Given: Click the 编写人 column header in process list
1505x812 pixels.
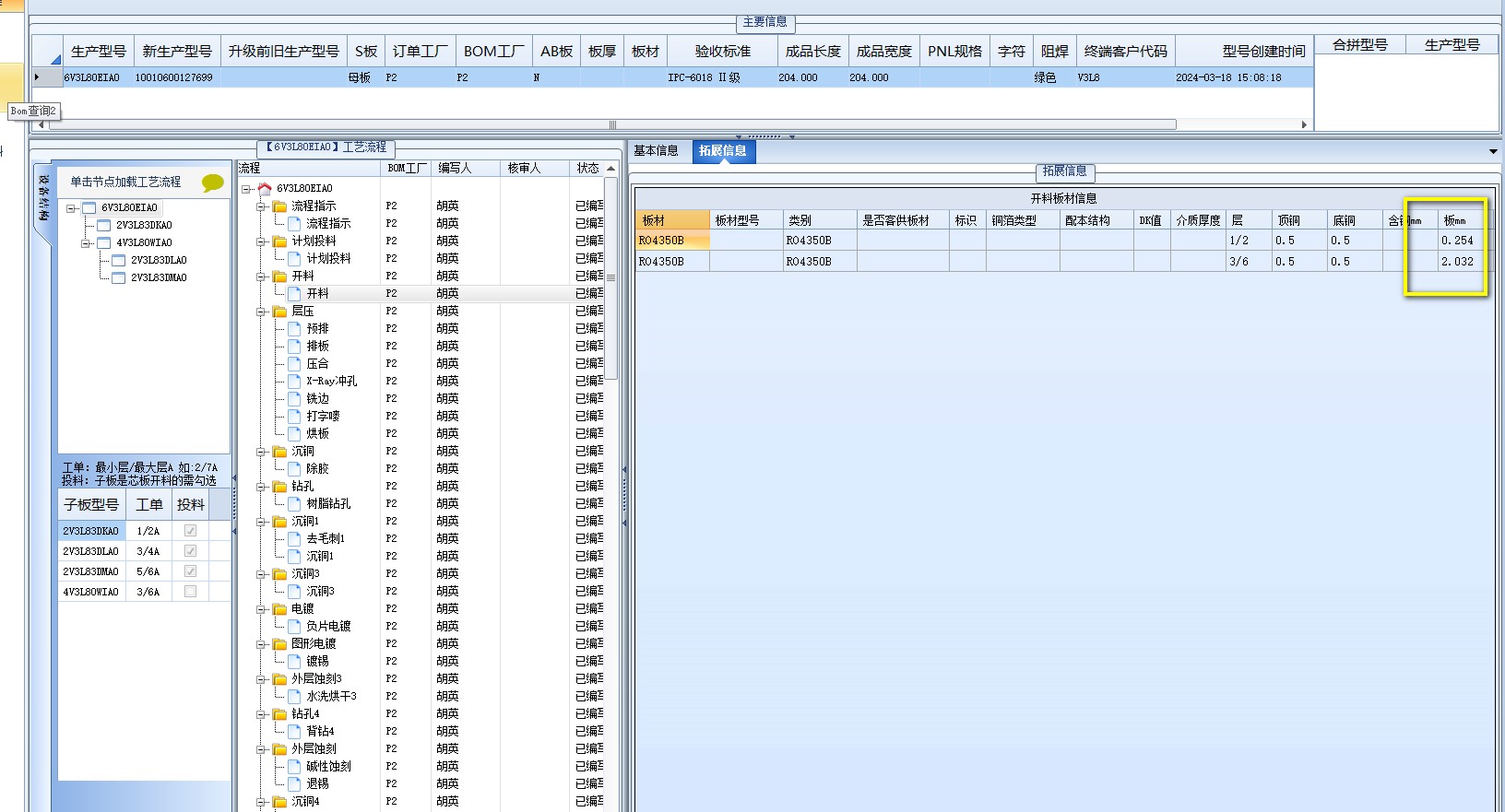Looking at the screenshot, I should click(x=466, y=168).
